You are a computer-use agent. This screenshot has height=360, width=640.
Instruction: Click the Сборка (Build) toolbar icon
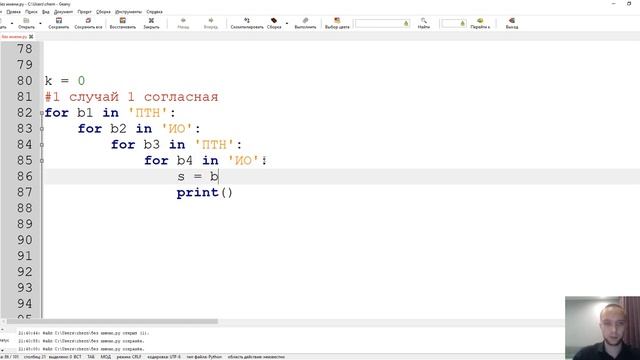pyautogui.click(x=274, y=23)
